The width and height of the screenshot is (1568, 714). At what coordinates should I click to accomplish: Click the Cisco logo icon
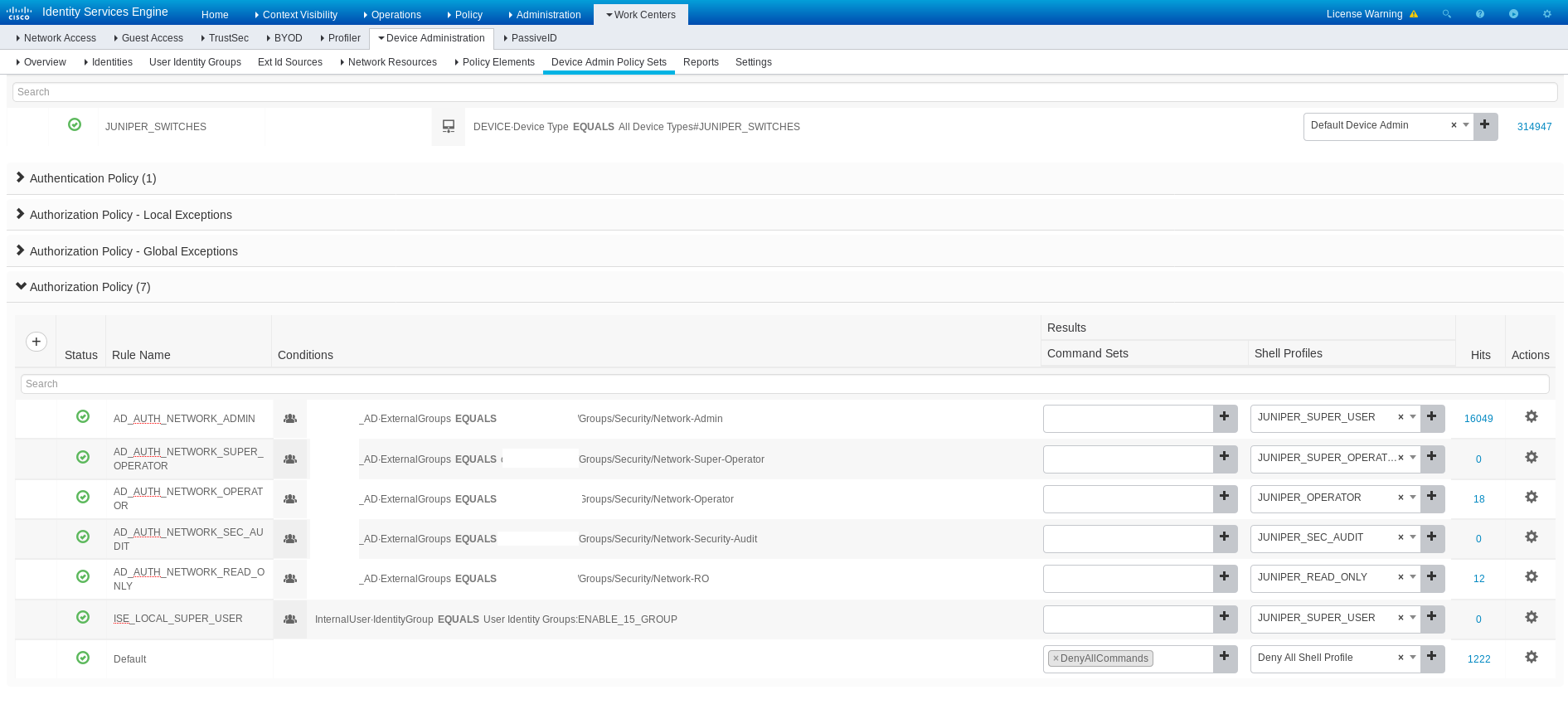click(19, 12)
